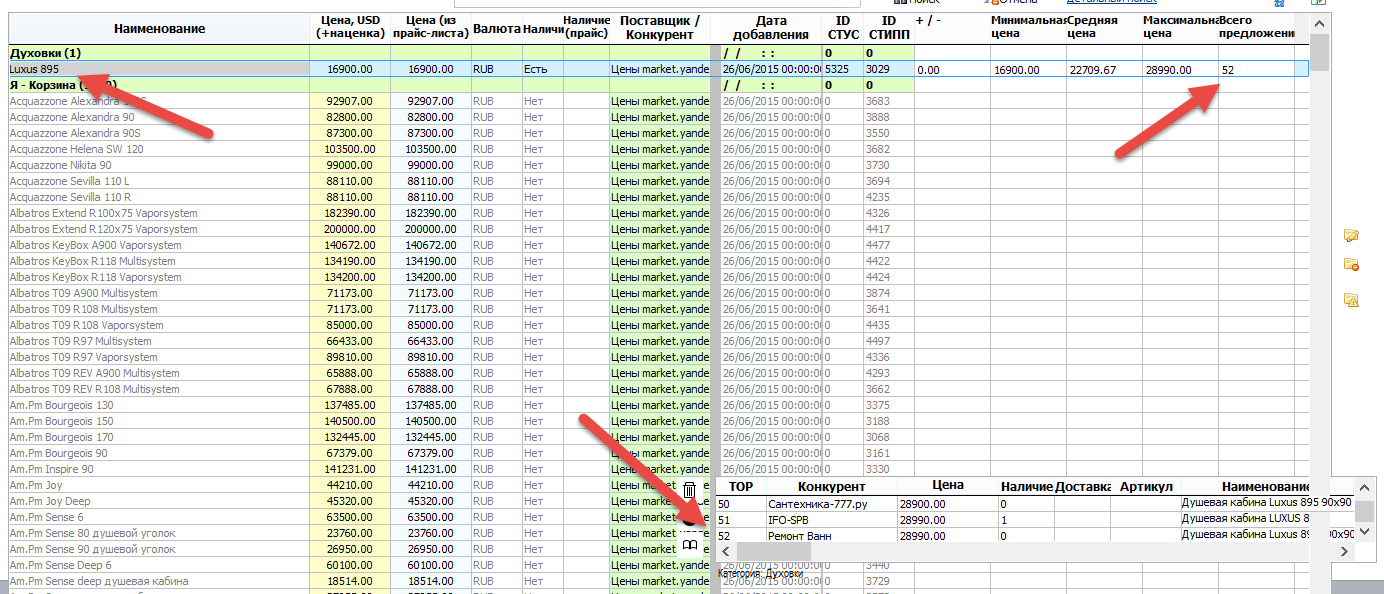Click the Доставка column header in popup
Screen dimensions: 1384x594
pos(1084,487)
